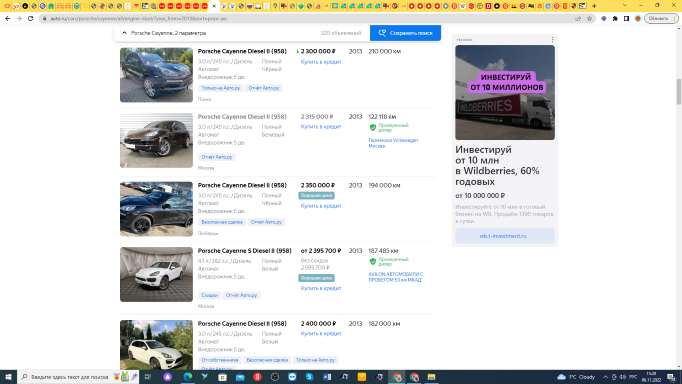Click 'Хорошая цена' badge on 2 350 000 ₽ listing

coord(316,196)
